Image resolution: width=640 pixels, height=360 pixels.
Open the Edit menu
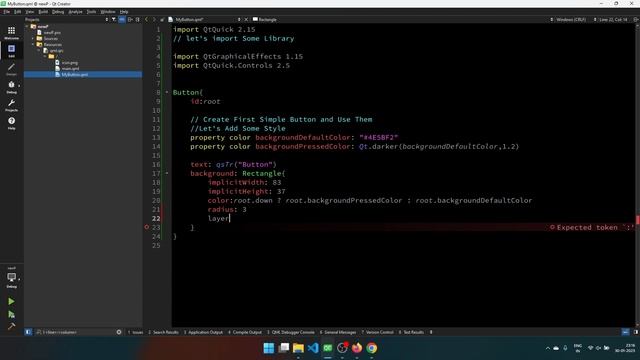click(x=18, y=11)
